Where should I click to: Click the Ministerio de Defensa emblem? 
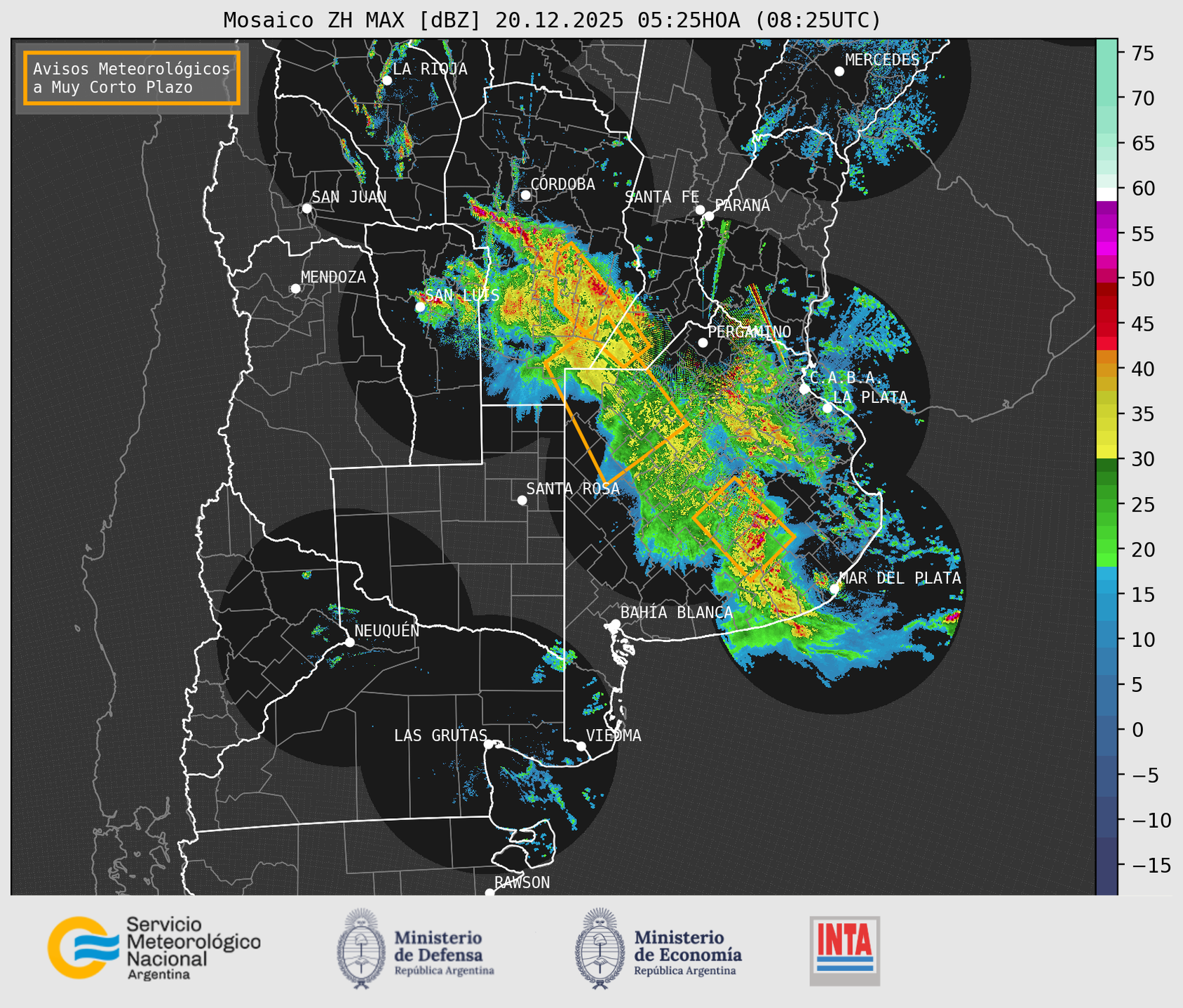coord(360,948)
